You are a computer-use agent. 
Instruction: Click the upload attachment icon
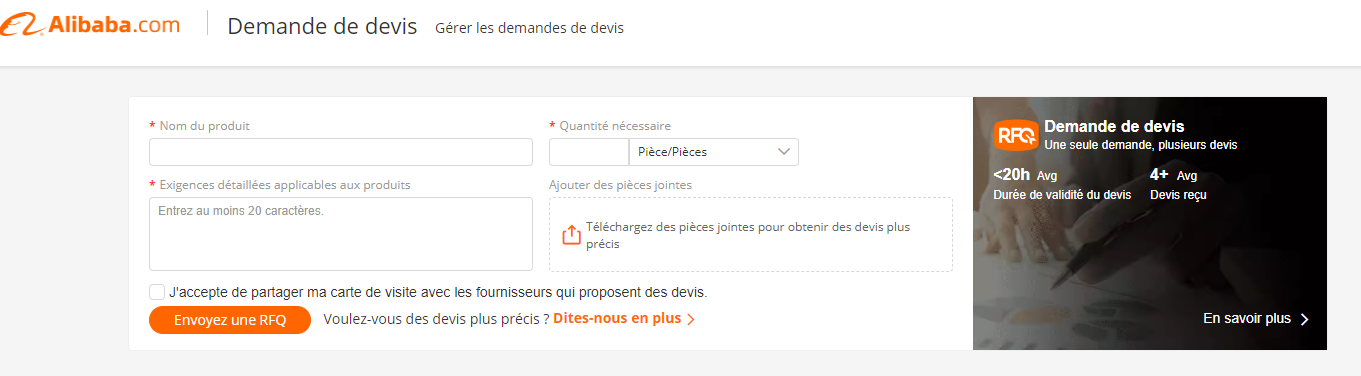point(571,235)
